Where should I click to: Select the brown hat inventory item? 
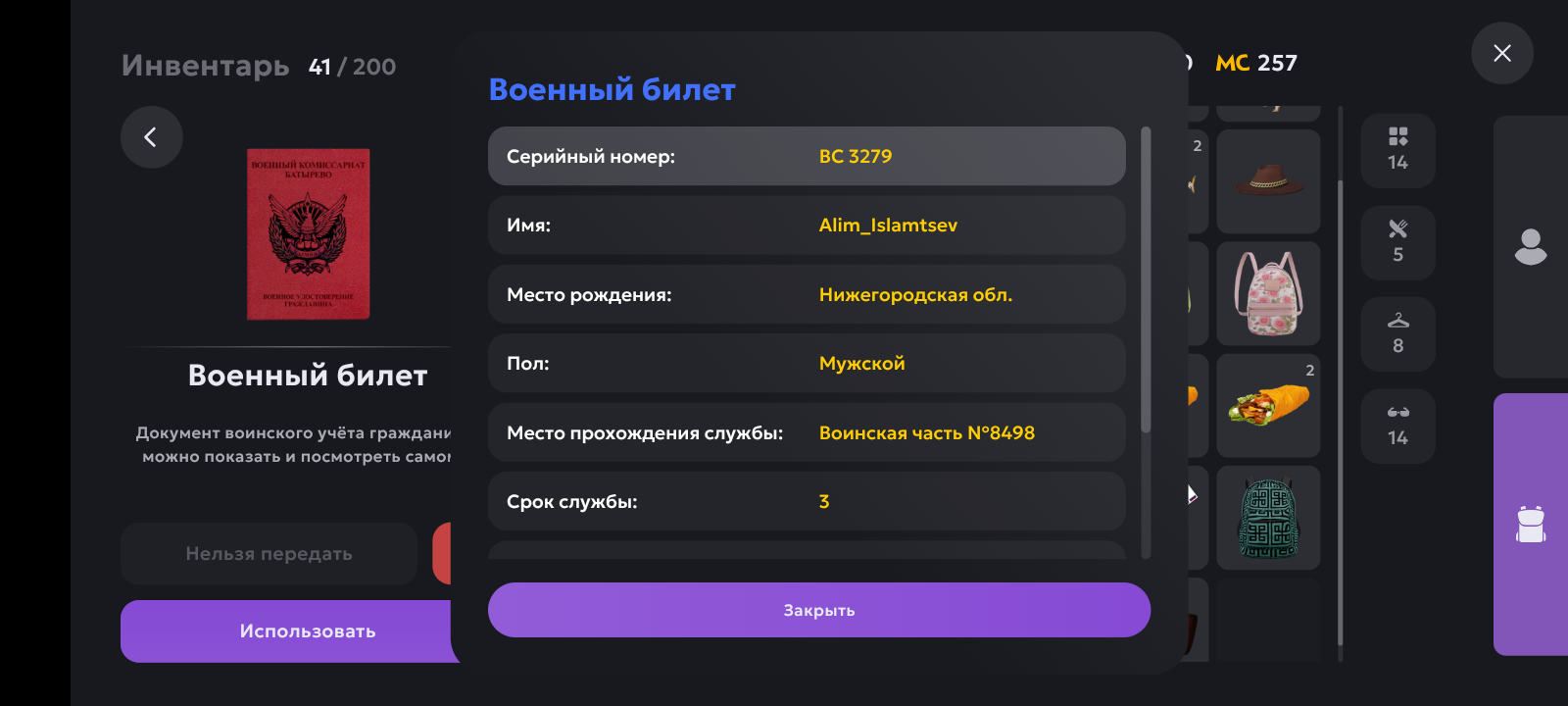[1268, 181]
